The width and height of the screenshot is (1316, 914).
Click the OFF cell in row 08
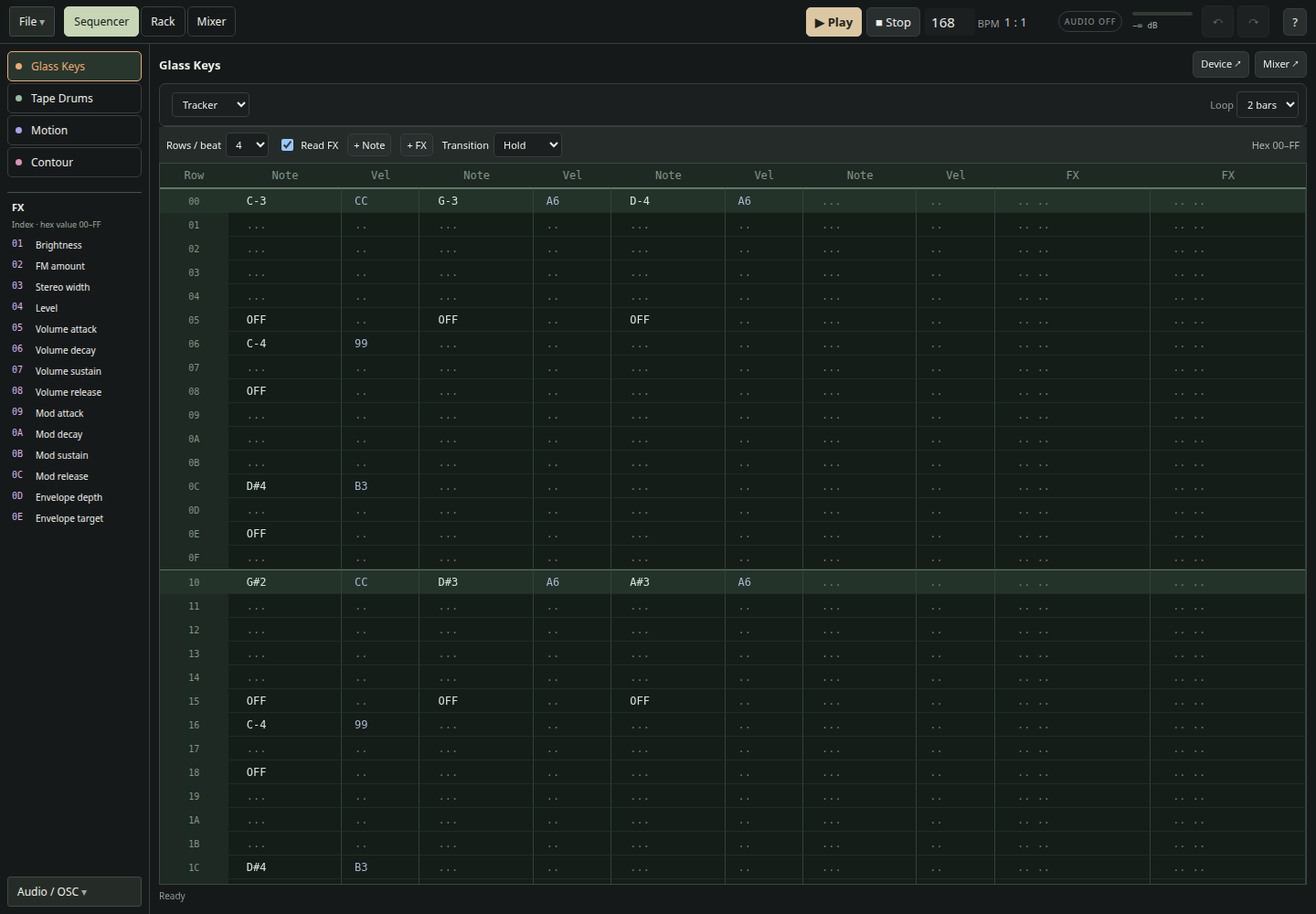click(284, 391)
